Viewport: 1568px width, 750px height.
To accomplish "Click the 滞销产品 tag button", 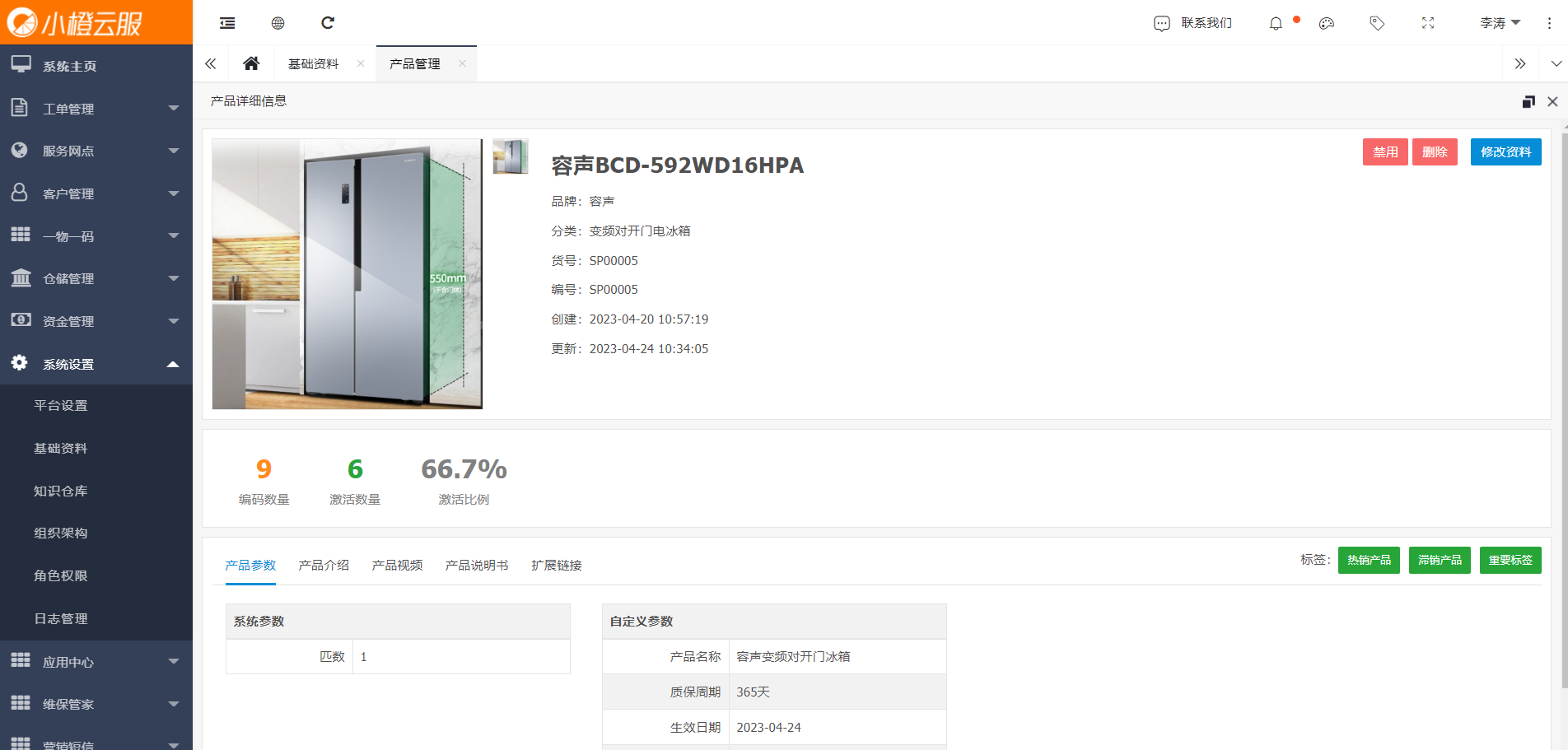I will coord(1440,561).
